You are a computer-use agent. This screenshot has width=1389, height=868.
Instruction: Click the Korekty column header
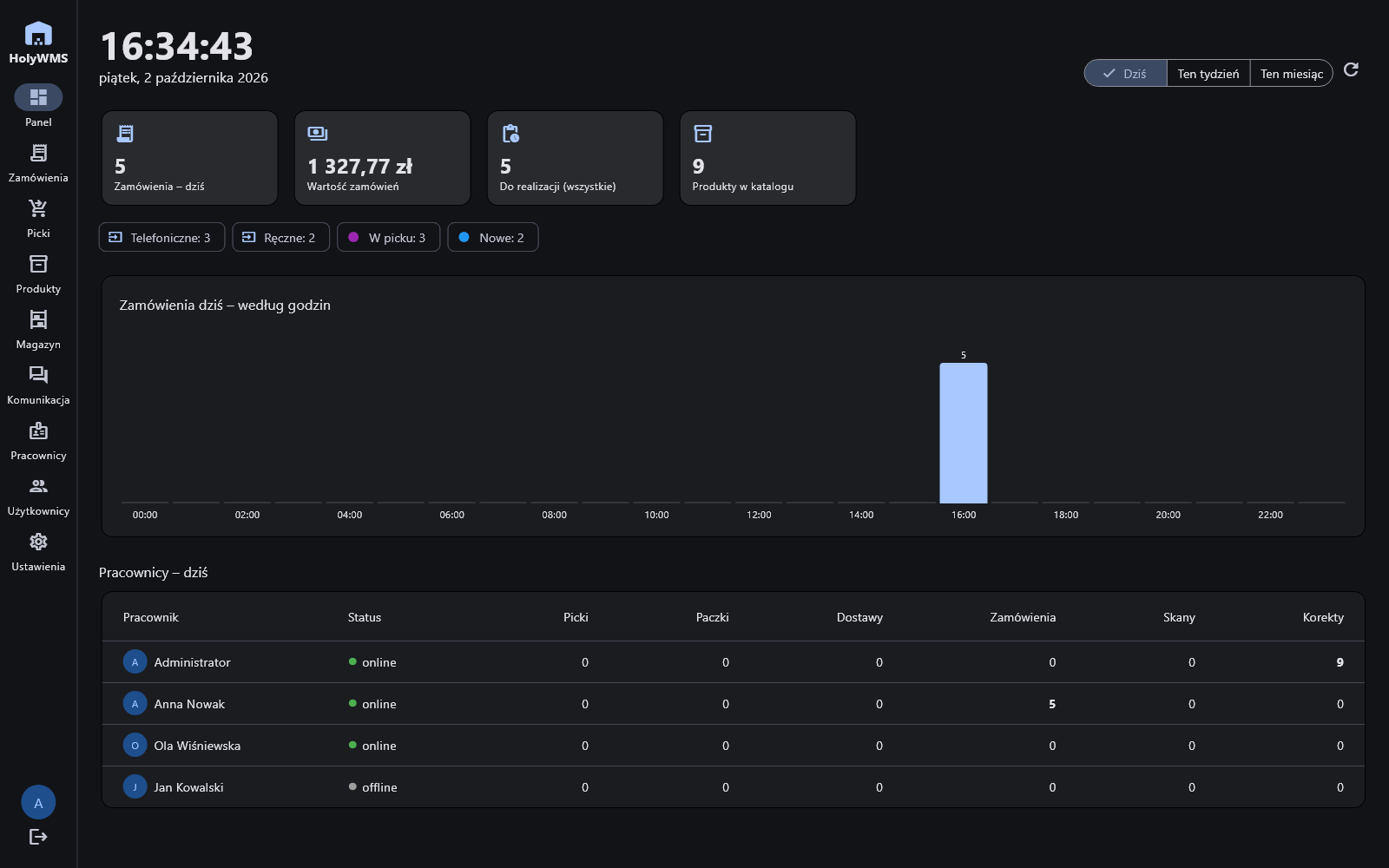1323,617
